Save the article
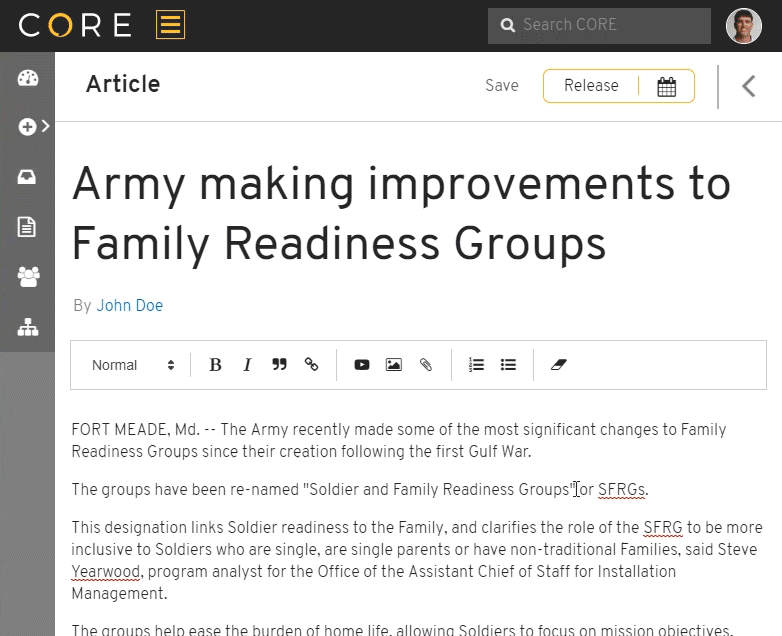782x636 pixels. tap(502, 85)
